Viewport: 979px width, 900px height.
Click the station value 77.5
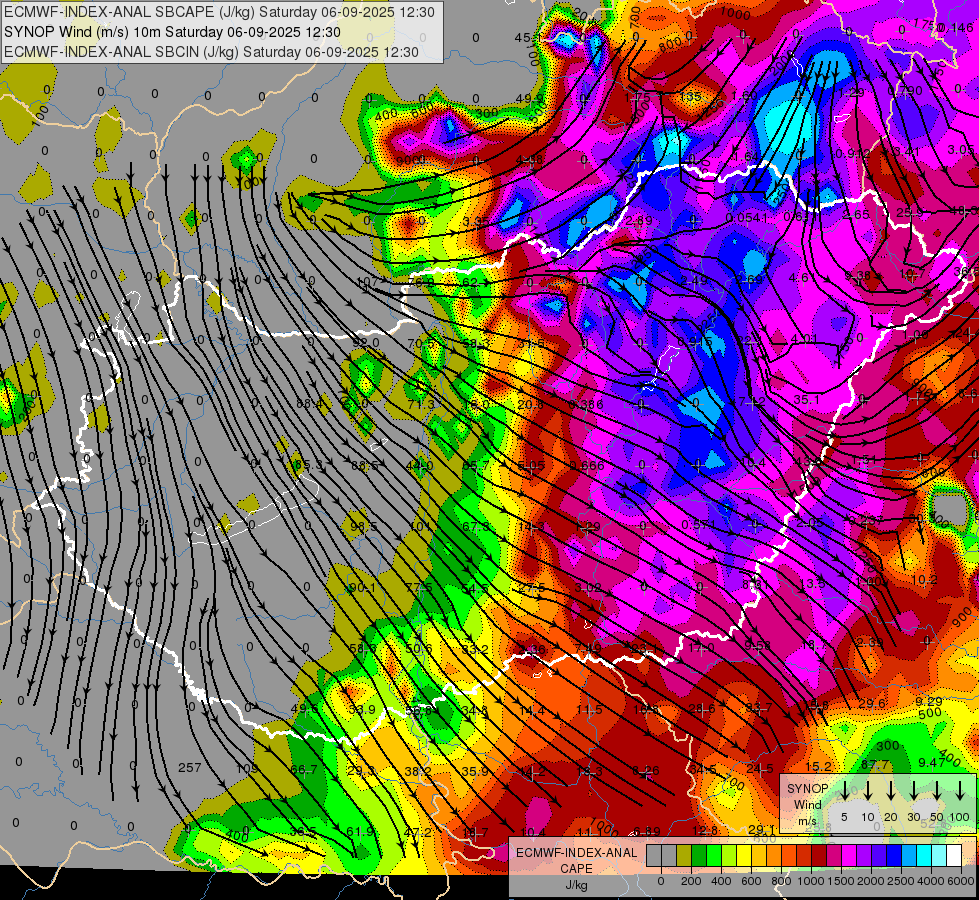pyautogui.click(x=418, y=587)
